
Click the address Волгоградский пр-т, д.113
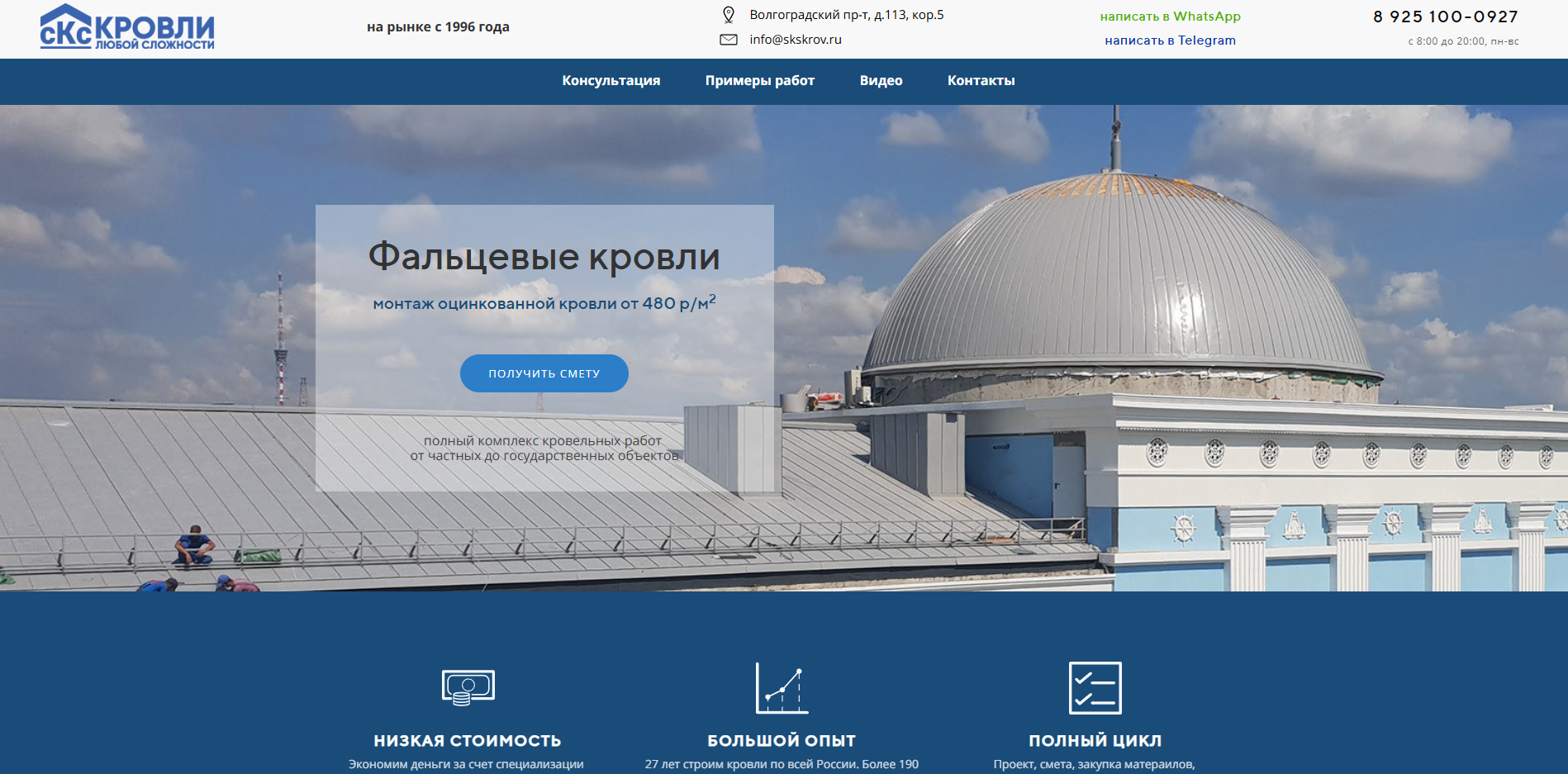tap(846, 13)
